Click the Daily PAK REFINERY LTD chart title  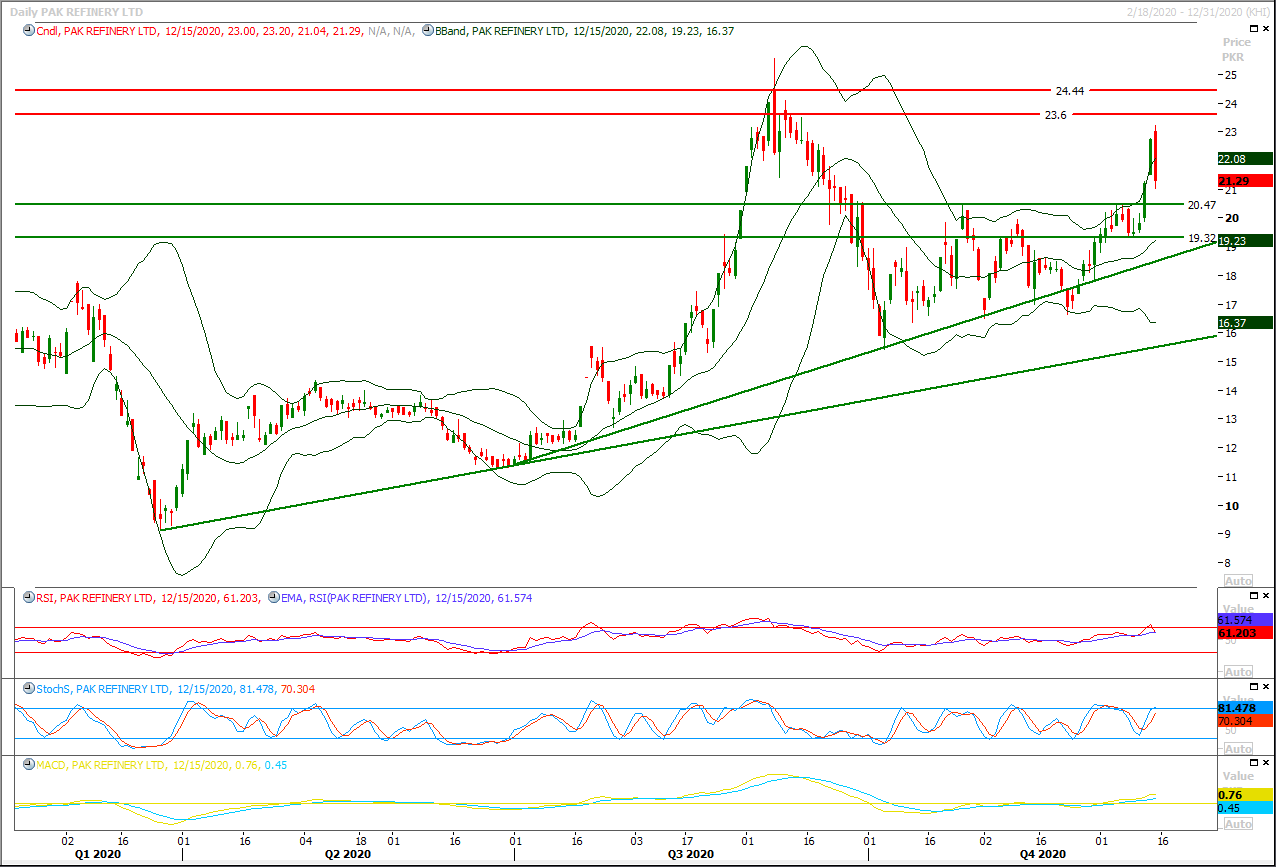pos(75,12)
